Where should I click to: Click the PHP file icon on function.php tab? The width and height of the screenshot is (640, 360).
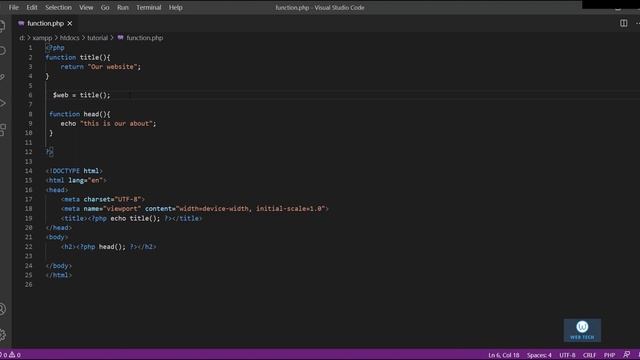pyautogui.click(x=21, y=24)
